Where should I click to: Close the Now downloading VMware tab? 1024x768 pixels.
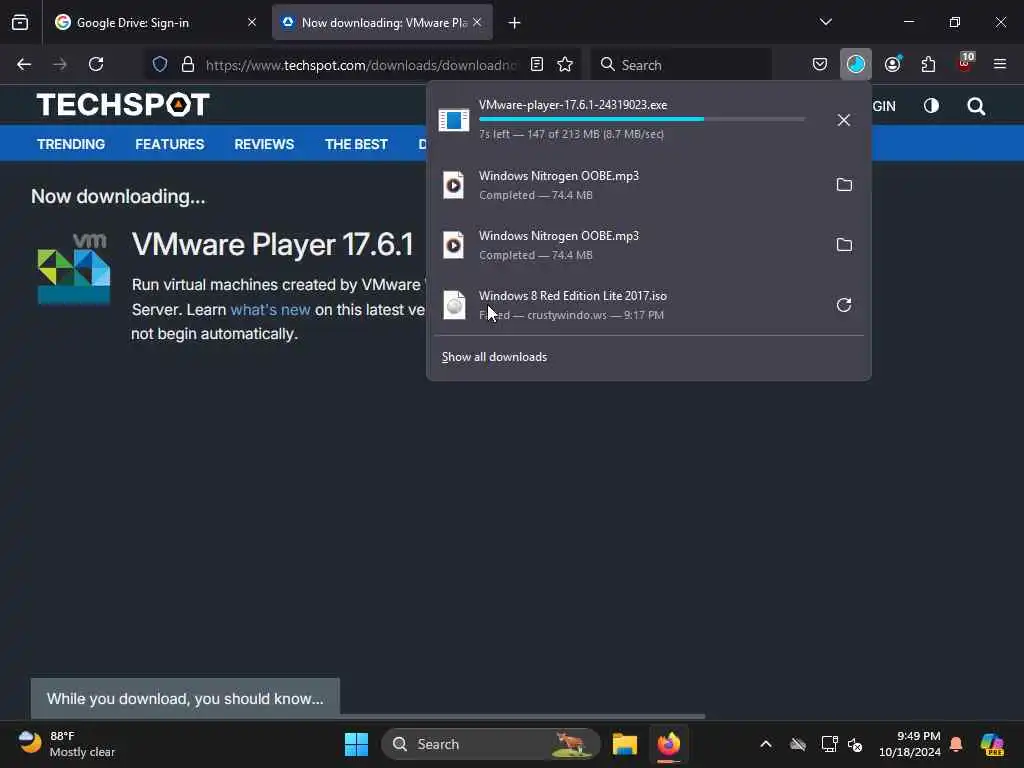[477, 22]
